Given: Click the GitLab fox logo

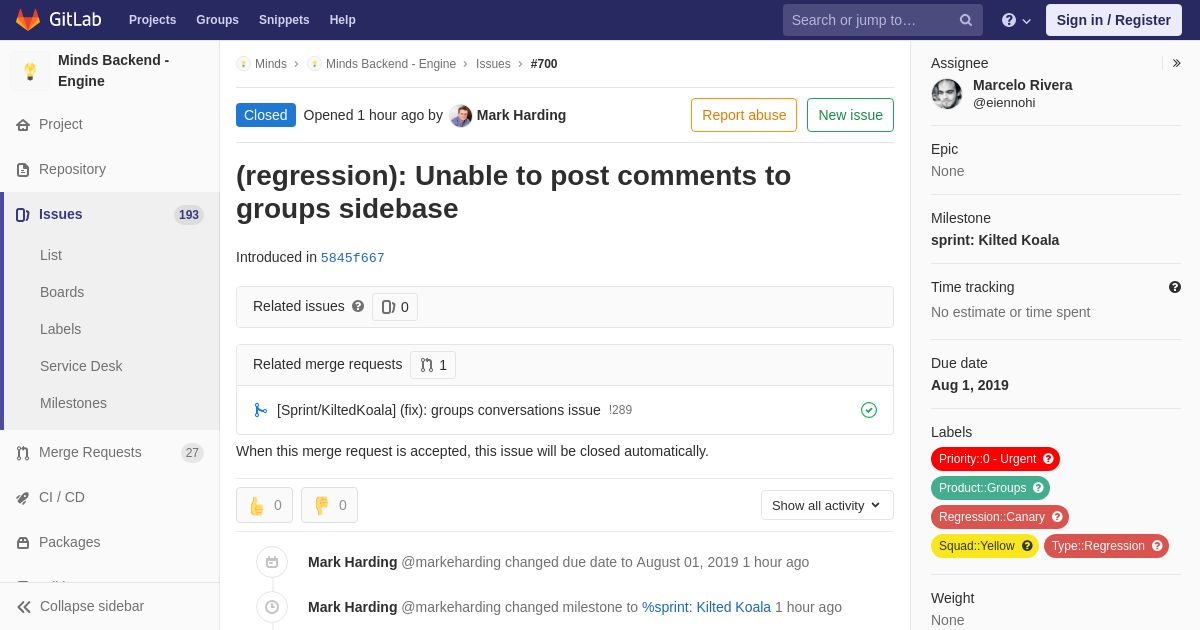Looking at the screenshot, I should (x=28, y=20).
